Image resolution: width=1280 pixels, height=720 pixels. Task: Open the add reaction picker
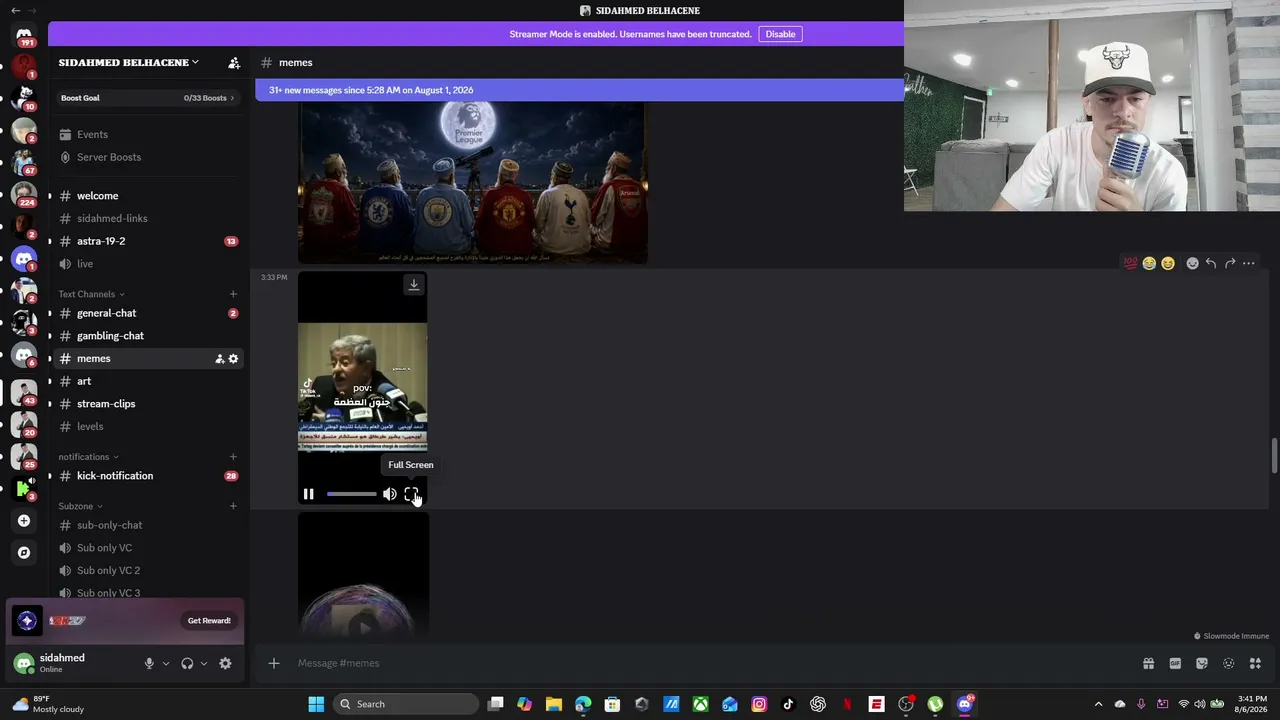(x=1192, y=263)
